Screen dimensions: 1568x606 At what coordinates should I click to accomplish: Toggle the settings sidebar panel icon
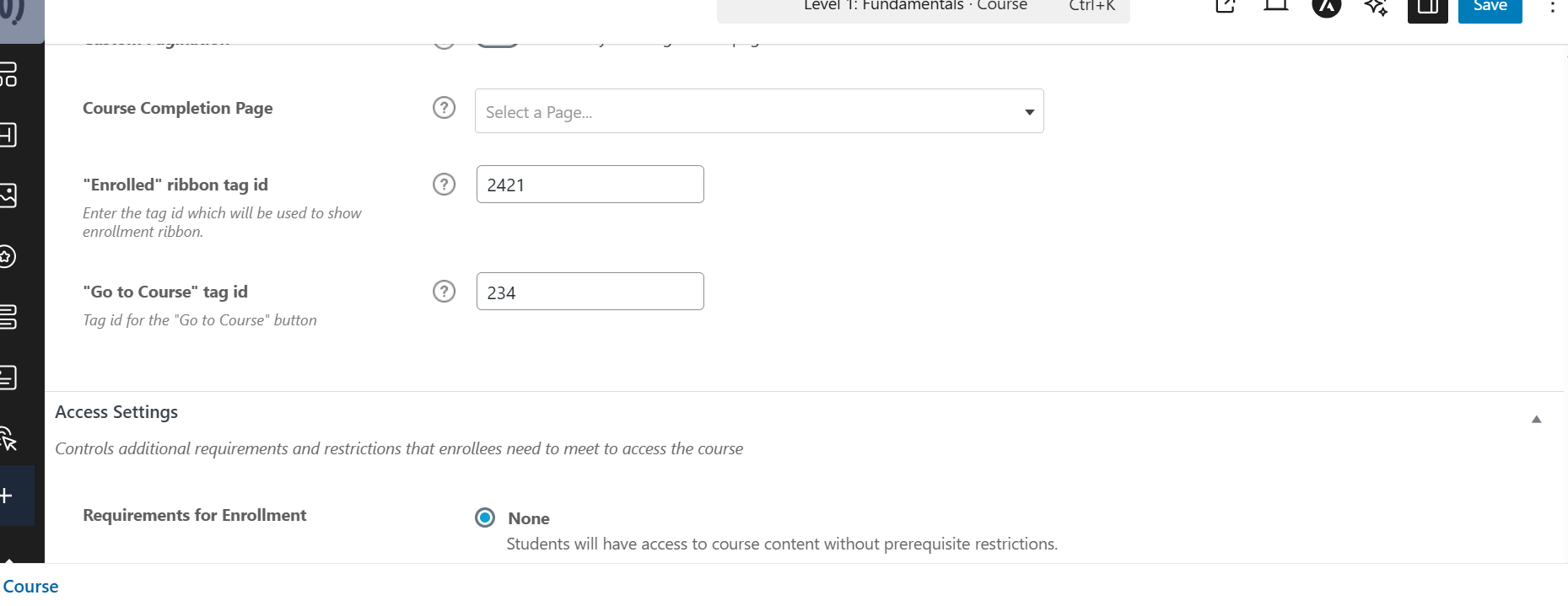(x=1427, y=8)
